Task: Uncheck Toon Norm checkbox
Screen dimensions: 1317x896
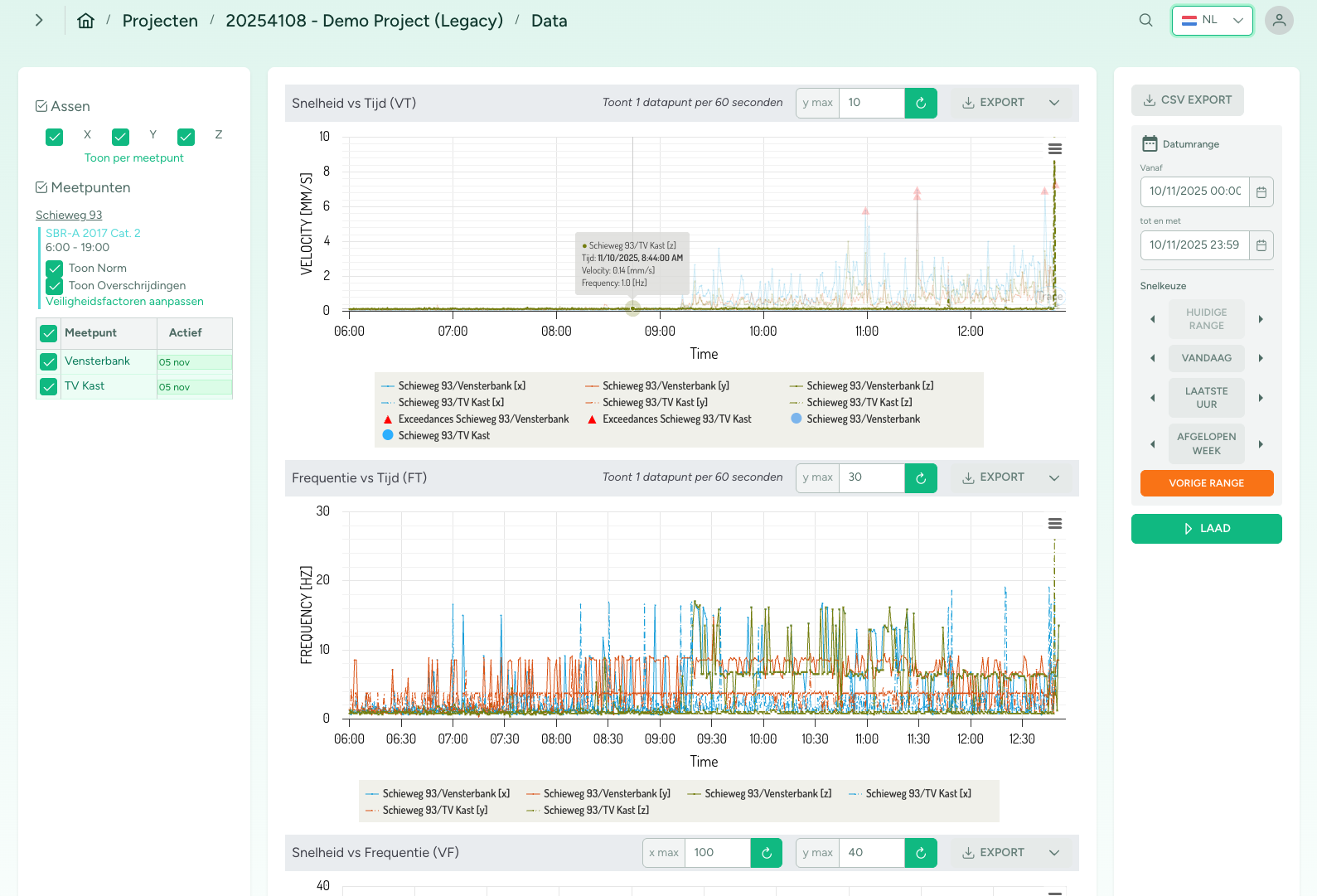Action: pos(55,269)
